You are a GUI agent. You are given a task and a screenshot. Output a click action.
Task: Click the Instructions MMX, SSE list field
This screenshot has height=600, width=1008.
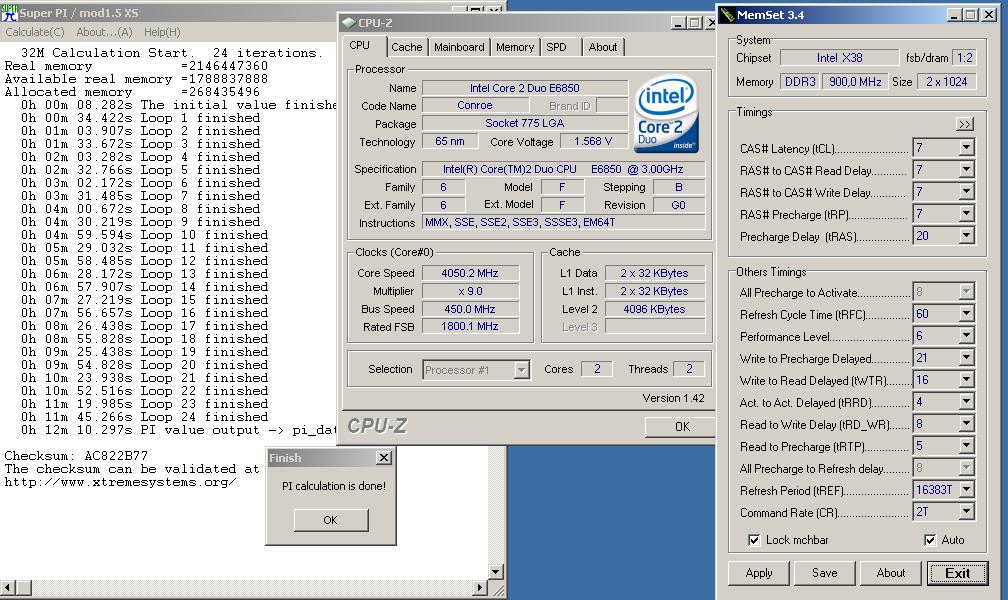tap(563, 223)
